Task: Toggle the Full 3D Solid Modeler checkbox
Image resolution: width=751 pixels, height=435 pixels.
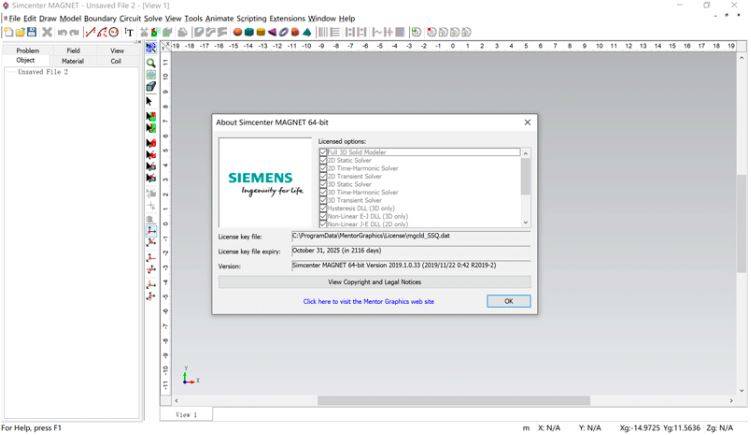Action: click(x=323, y=152)
